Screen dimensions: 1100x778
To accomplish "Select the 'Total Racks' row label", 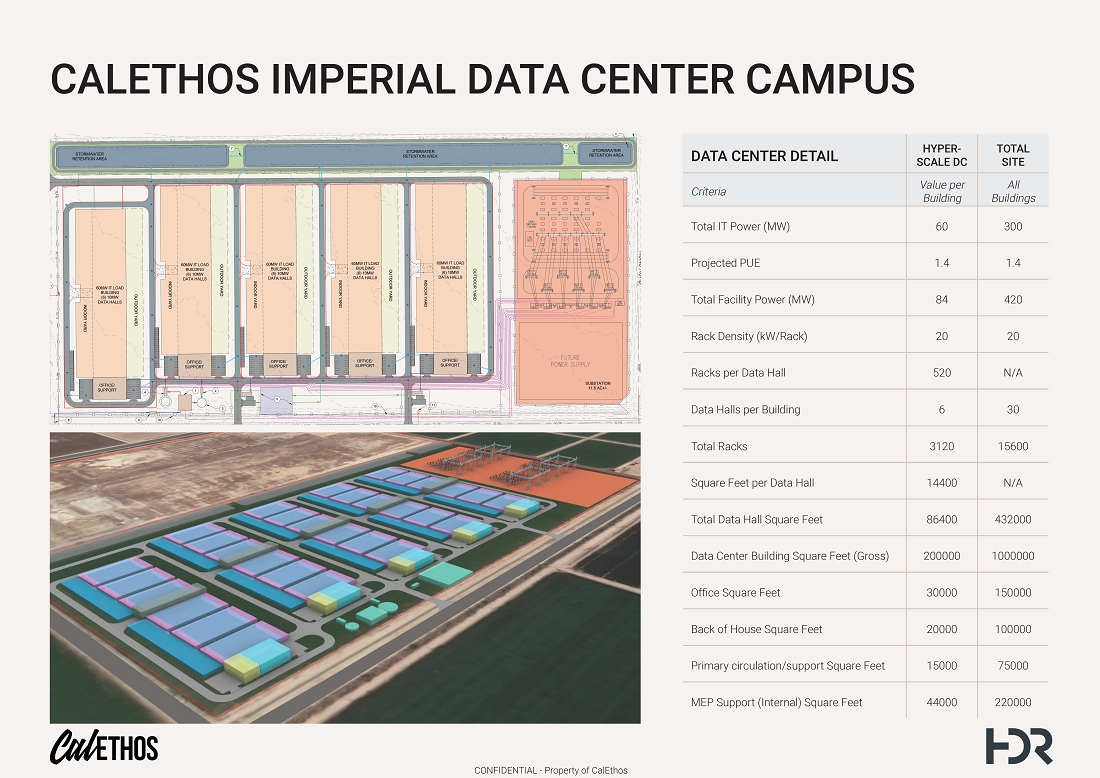I will [719, 446].
